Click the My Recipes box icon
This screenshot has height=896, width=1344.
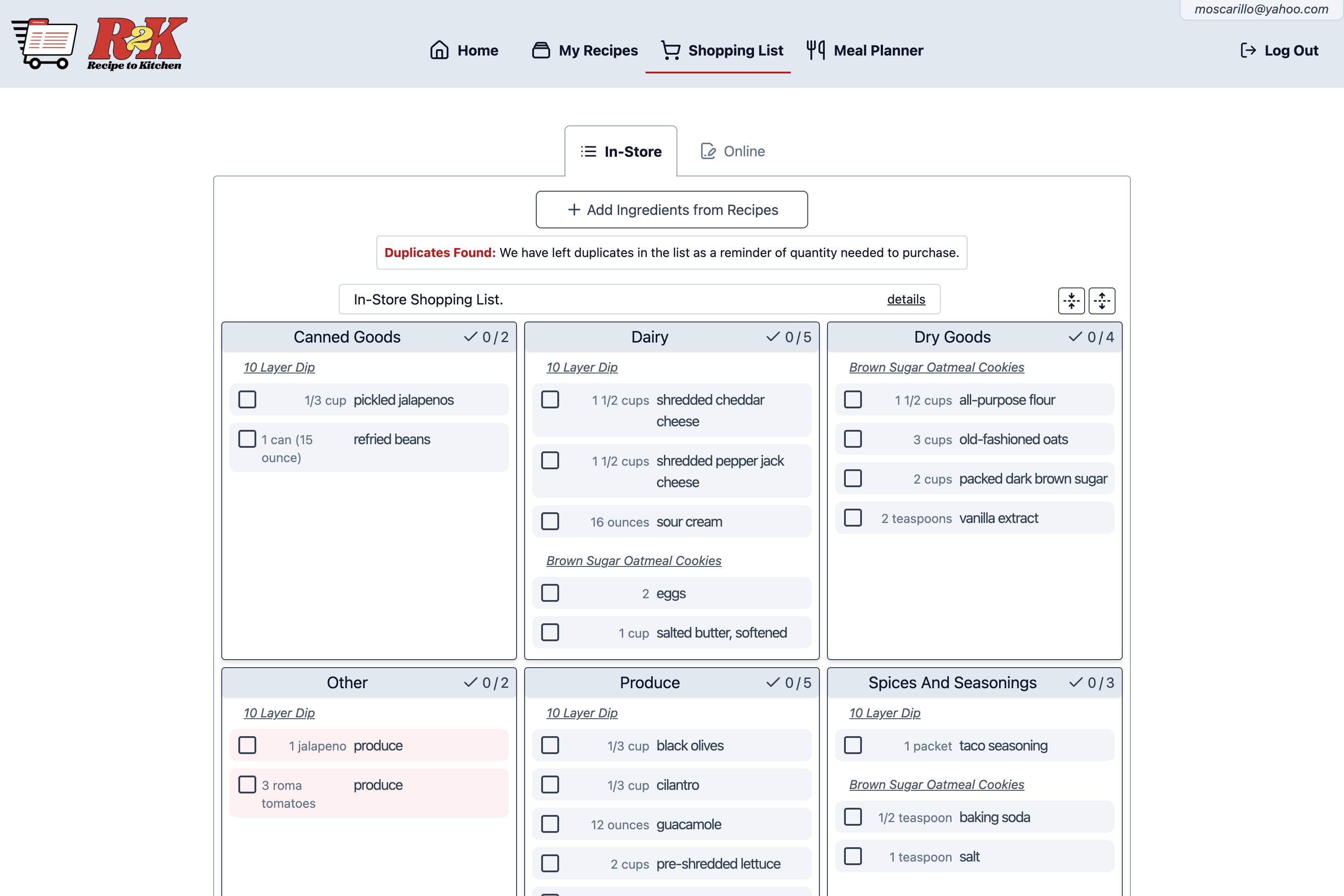click(x=540, y=50)
